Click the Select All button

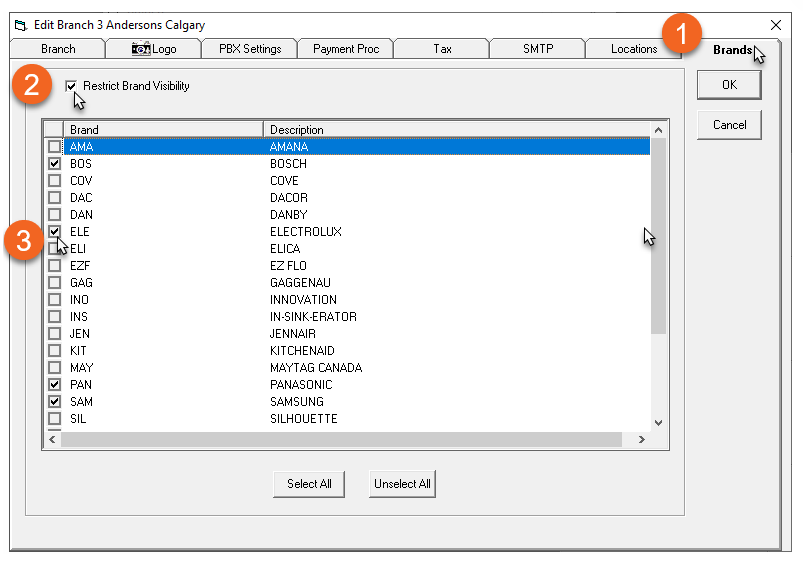pyautogui.click(x=309, y=484)
